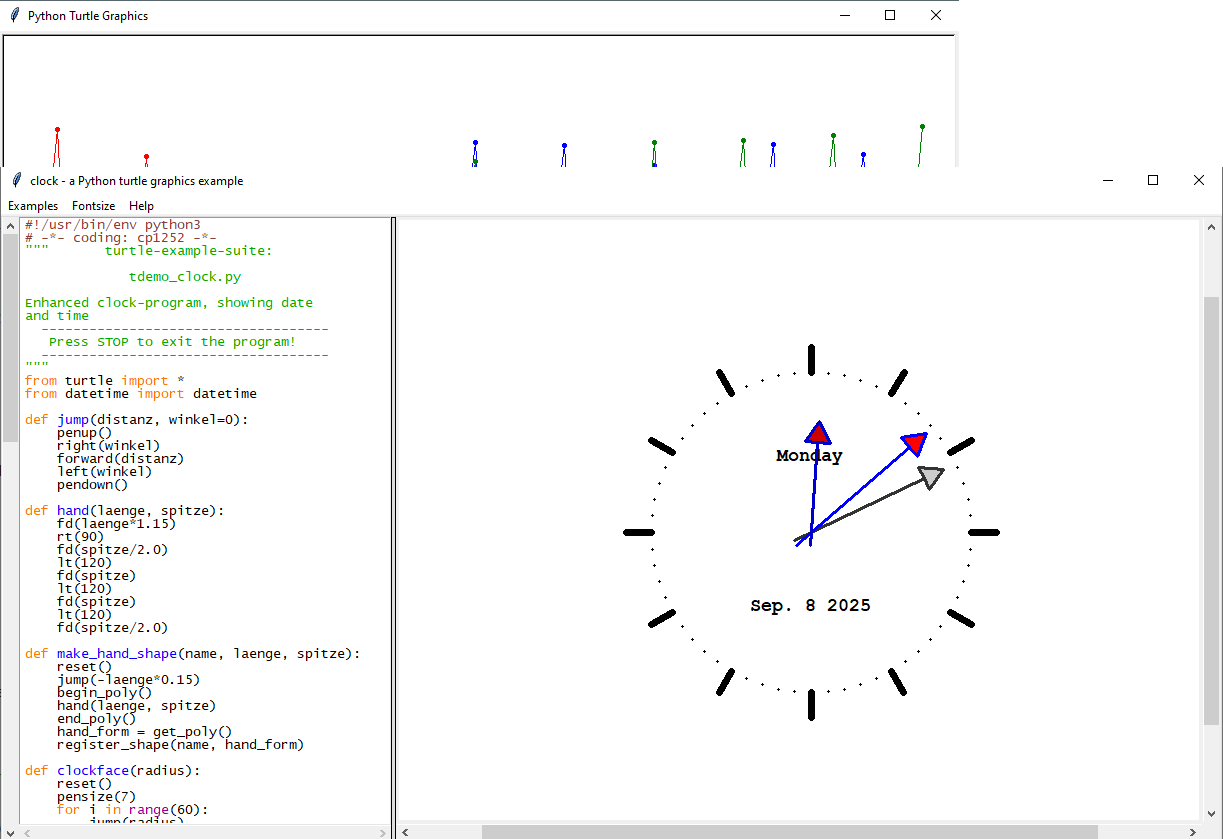Click the clock window's feather title icon
1223x839 pixels.
tap(16, 181)
